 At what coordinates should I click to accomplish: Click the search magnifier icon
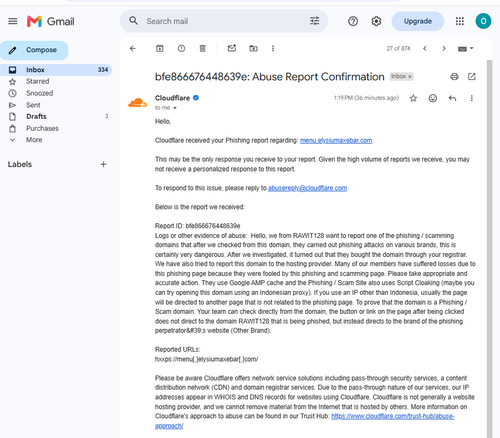pos(134,21)
